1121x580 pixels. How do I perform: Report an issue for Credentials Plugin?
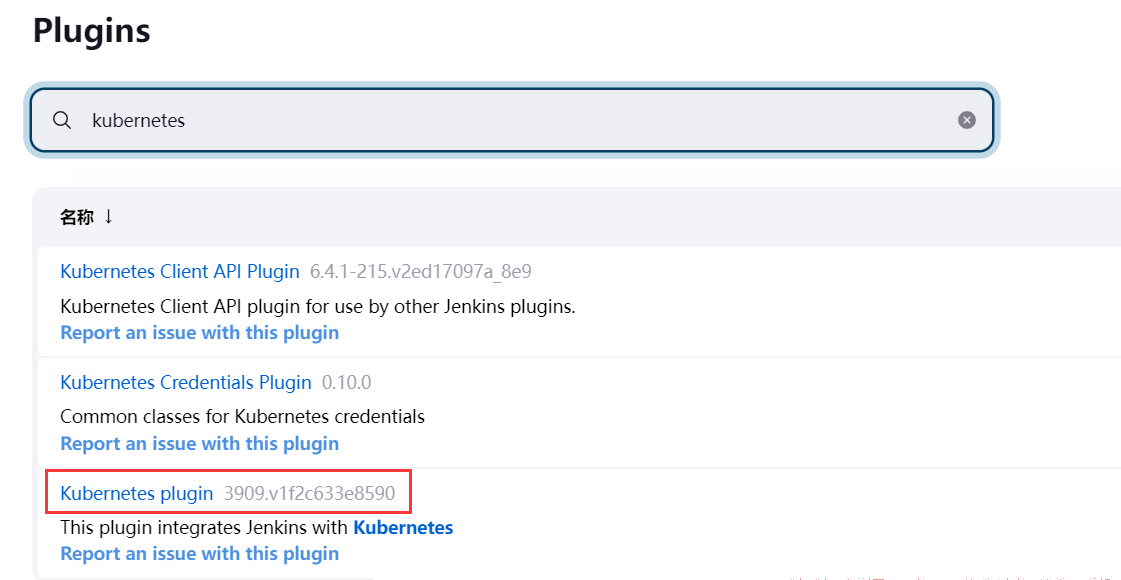(199, 443)
